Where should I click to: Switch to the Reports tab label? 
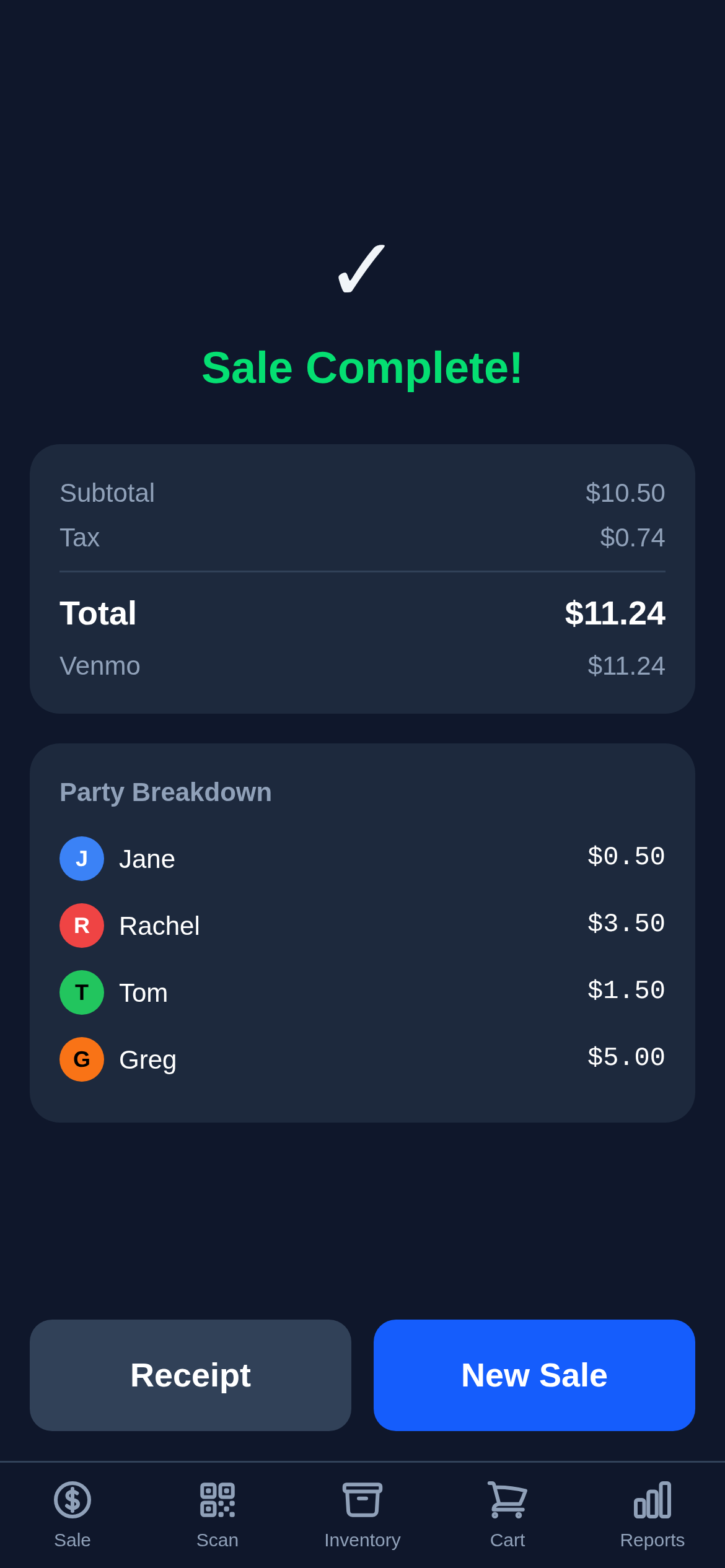pos(652,1540)
